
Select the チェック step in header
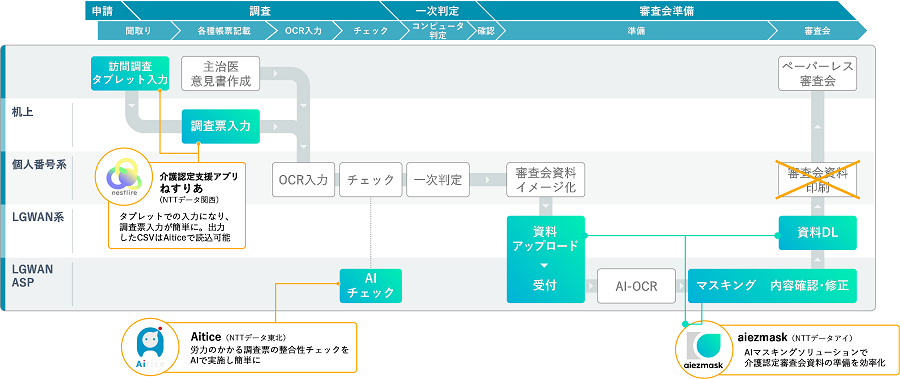[370, 31]
